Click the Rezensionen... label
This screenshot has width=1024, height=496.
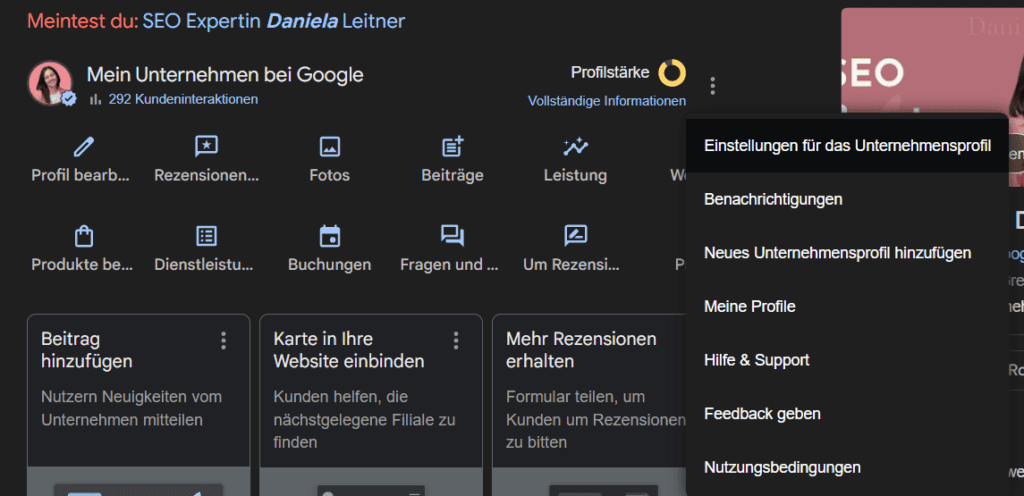coord(206,176)
